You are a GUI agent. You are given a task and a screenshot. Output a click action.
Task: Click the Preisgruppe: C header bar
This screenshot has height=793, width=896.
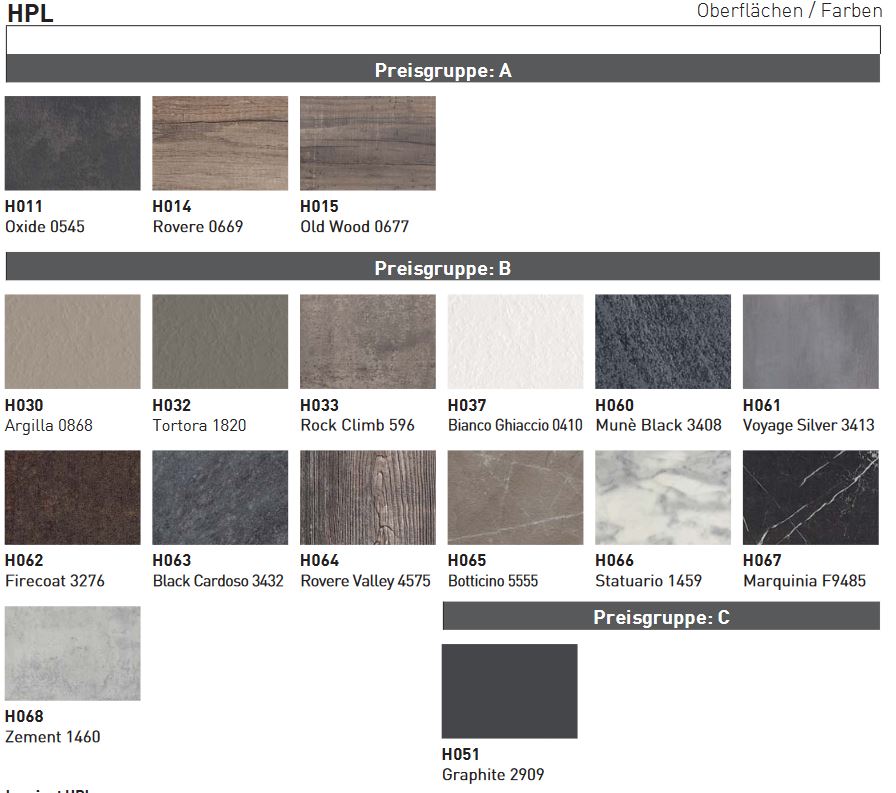coord(661,617)
